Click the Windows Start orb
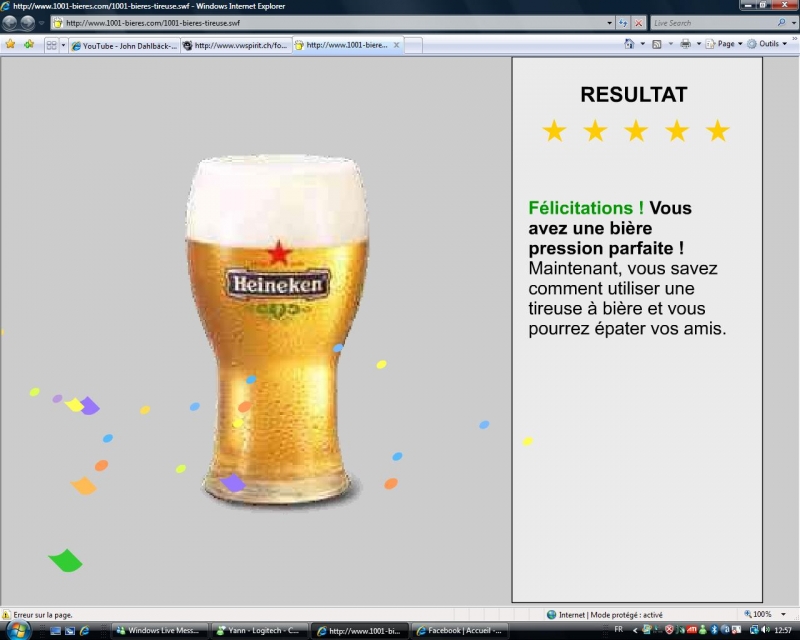This screenshot has width=800, height=640. [17, 630]
